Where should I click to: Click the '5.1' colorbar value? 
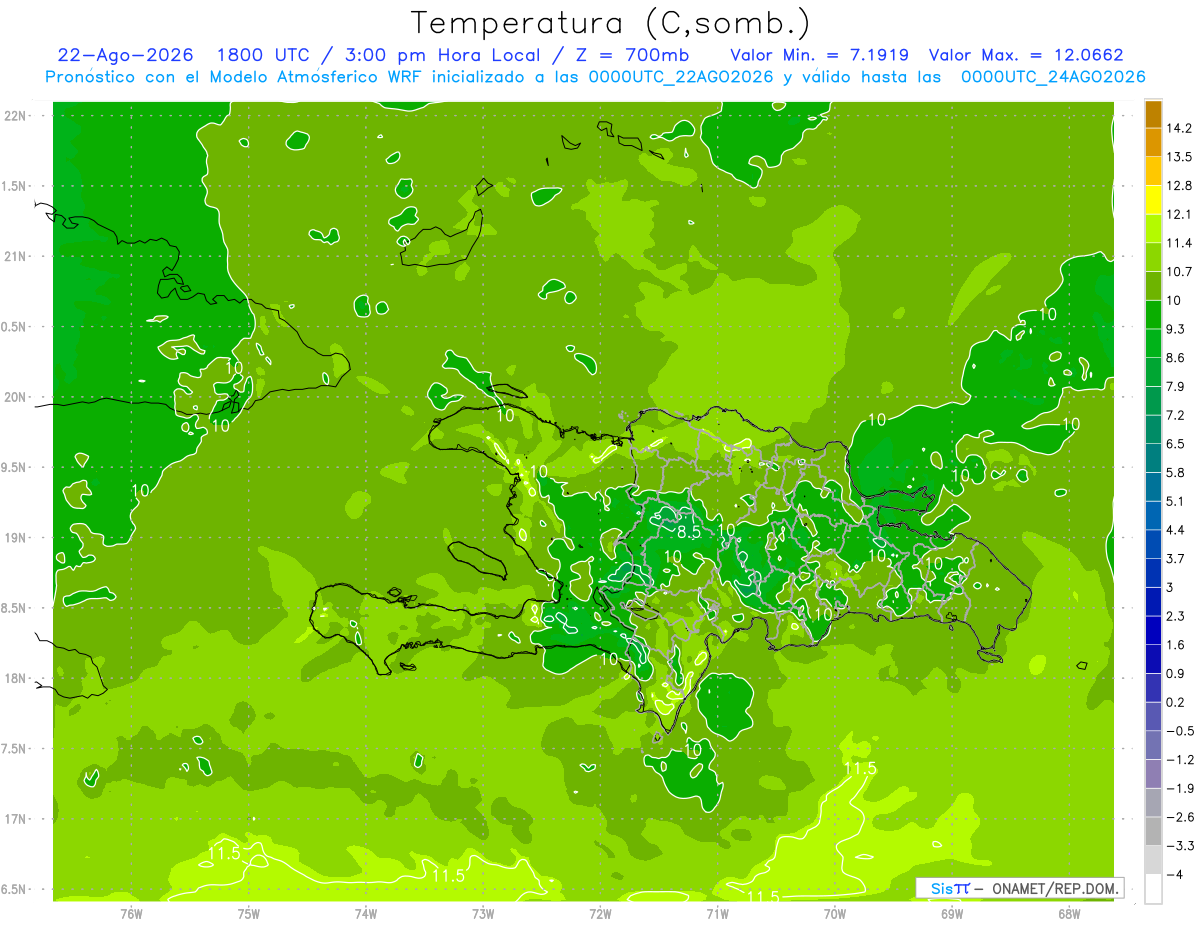1176,500
